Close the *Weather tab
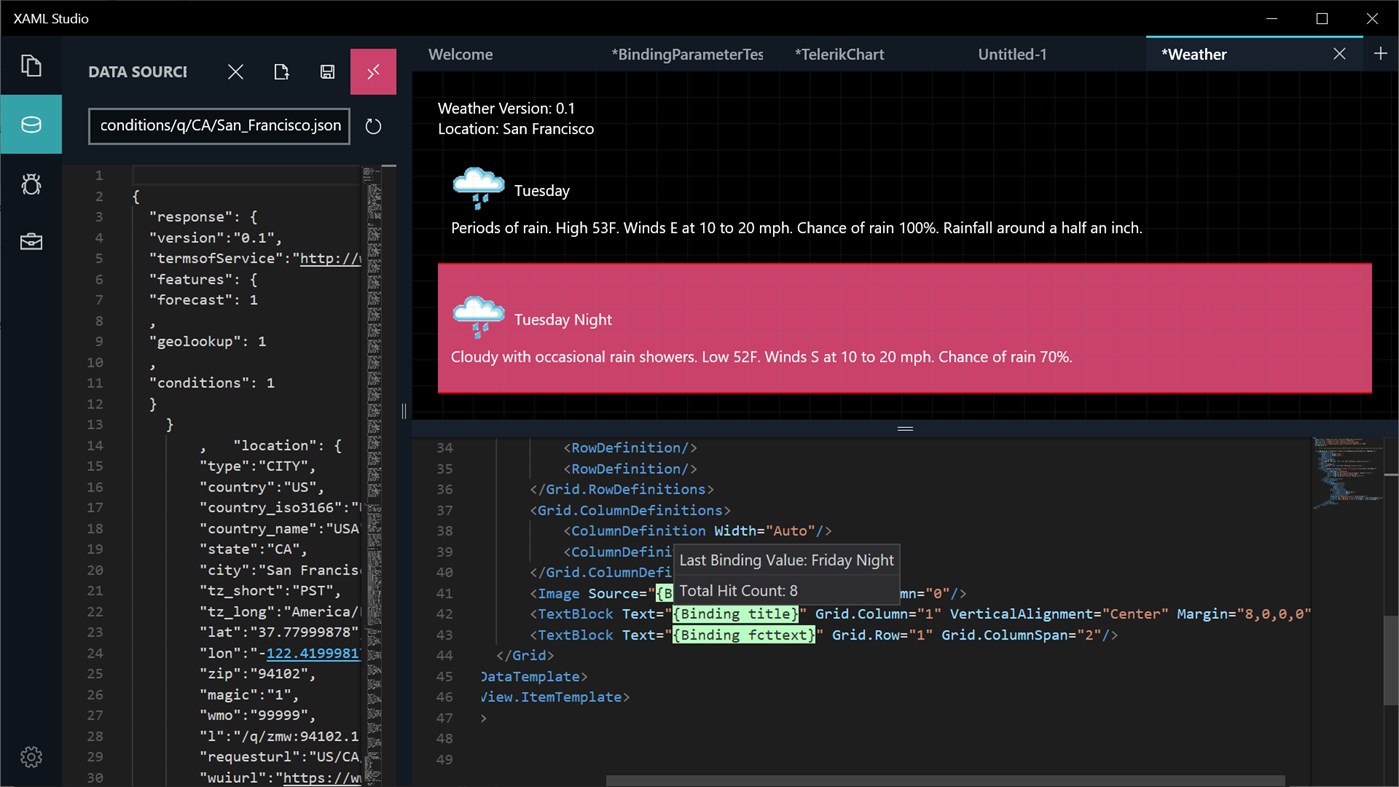Screen dimensions: 1399x787 (1339, 54)
